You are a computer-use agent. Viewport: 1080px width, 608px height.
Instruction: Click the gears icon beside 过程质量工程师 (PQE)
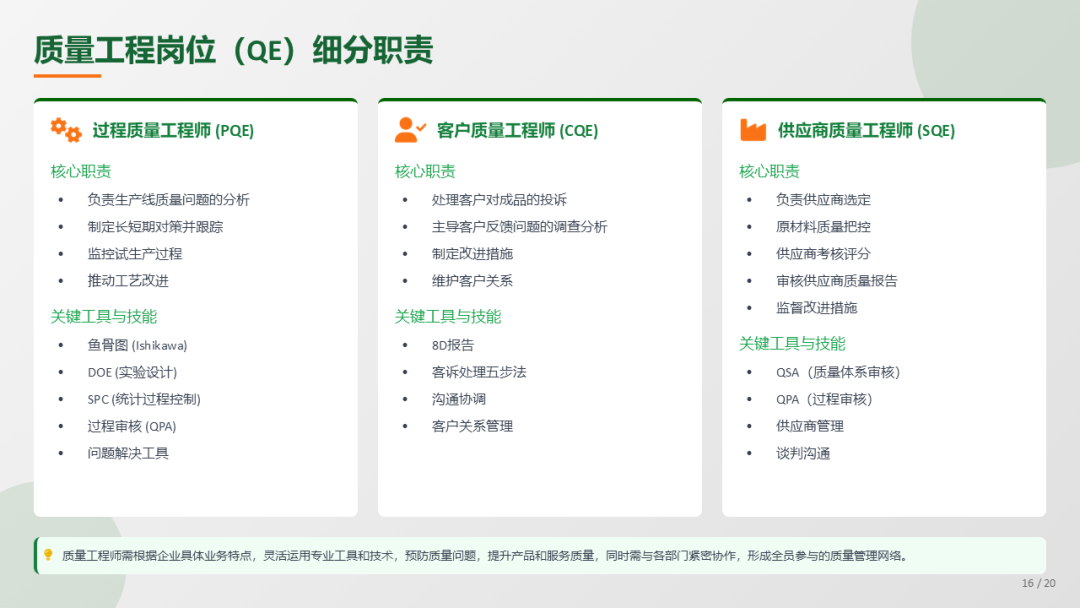pos(66,130)
